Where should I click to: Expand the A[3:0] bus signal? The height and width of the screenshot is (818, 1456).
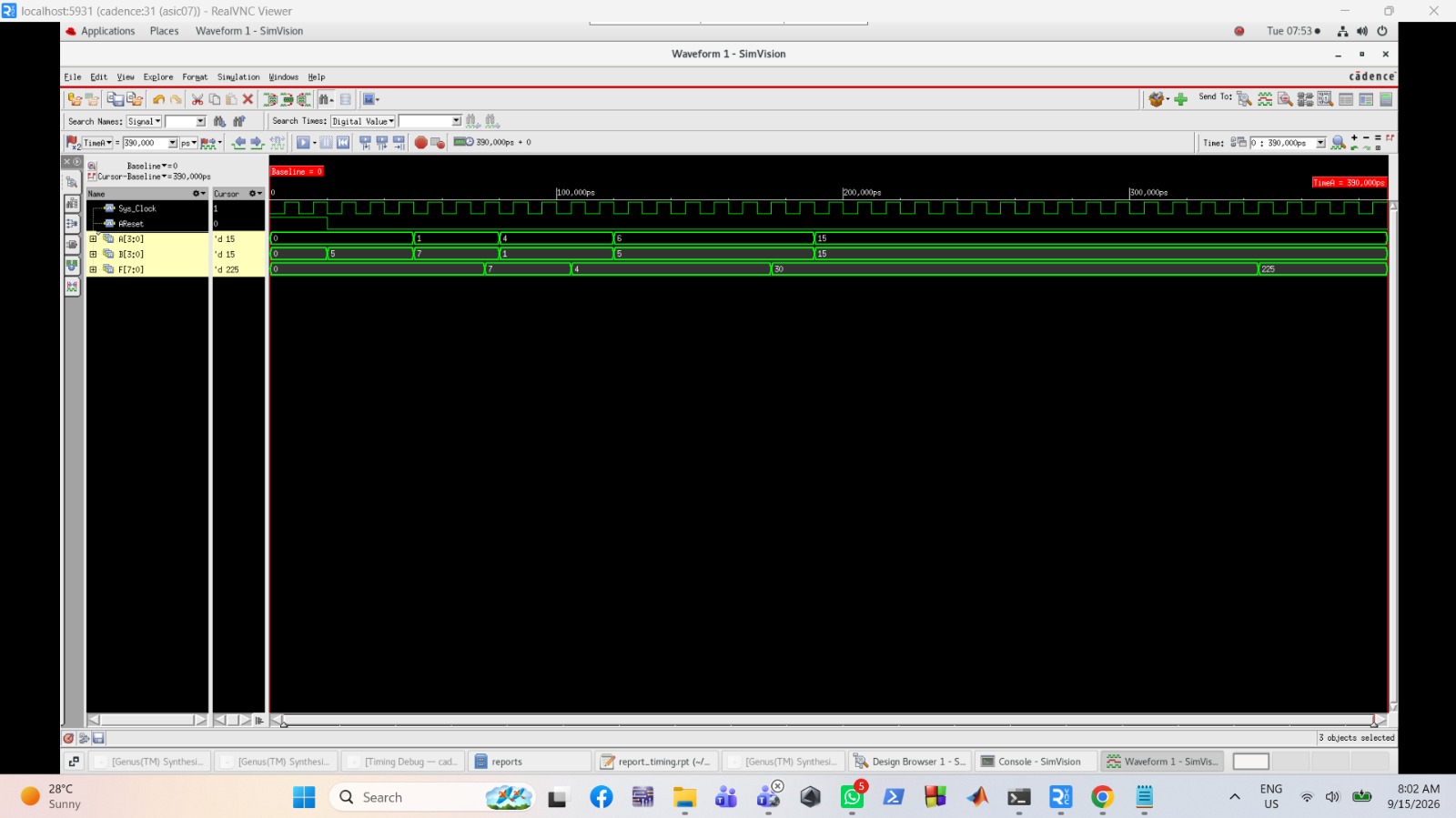93,239
